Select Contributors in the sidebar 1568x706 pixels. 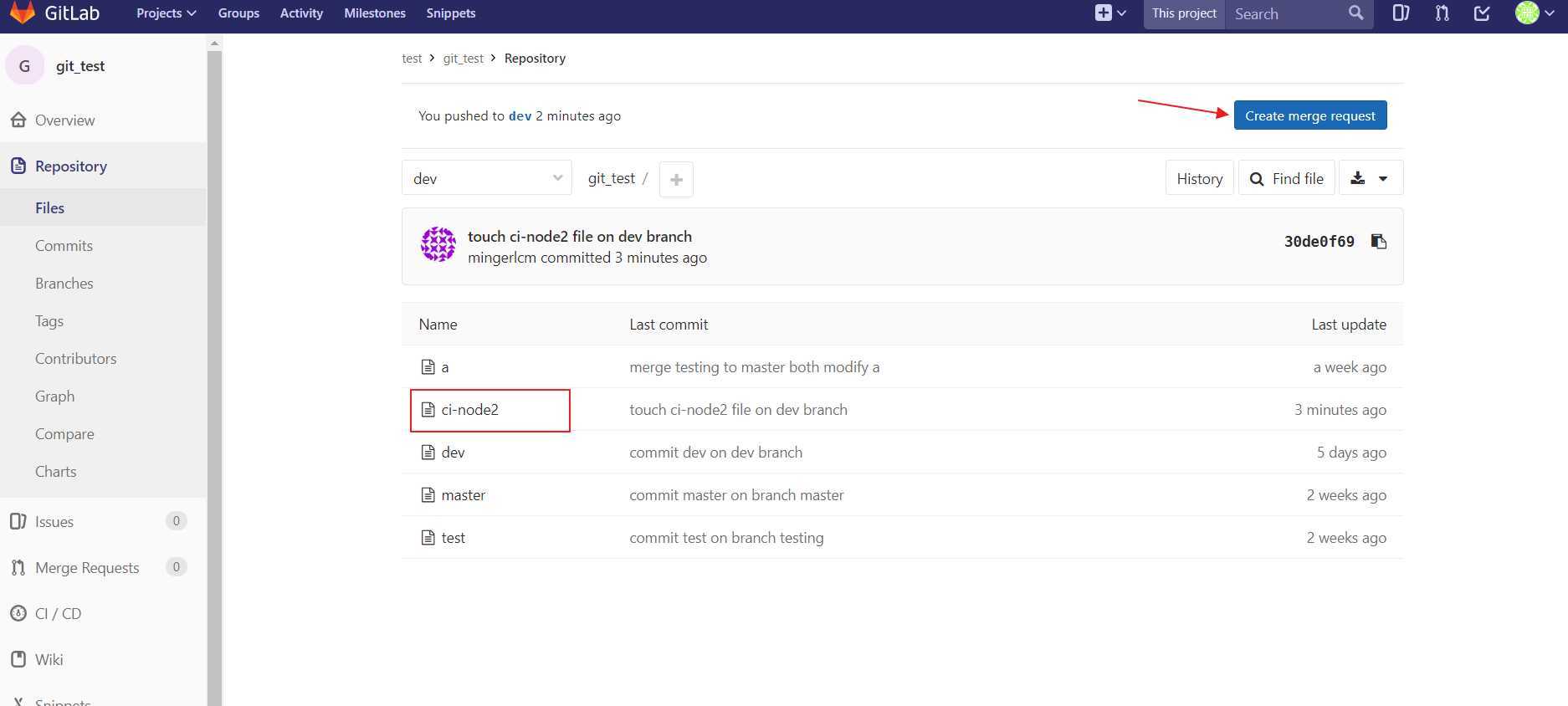76,358
